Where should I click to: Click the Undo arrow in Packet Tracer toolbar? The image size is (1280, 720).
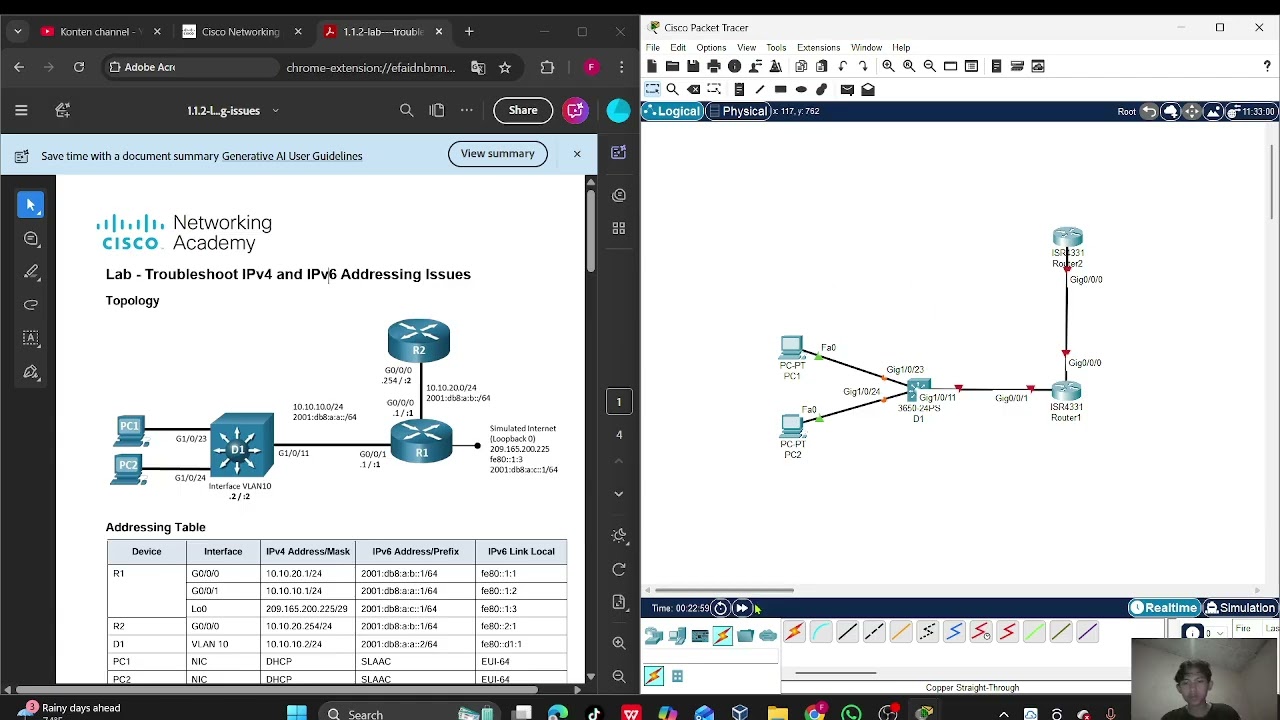843,66
